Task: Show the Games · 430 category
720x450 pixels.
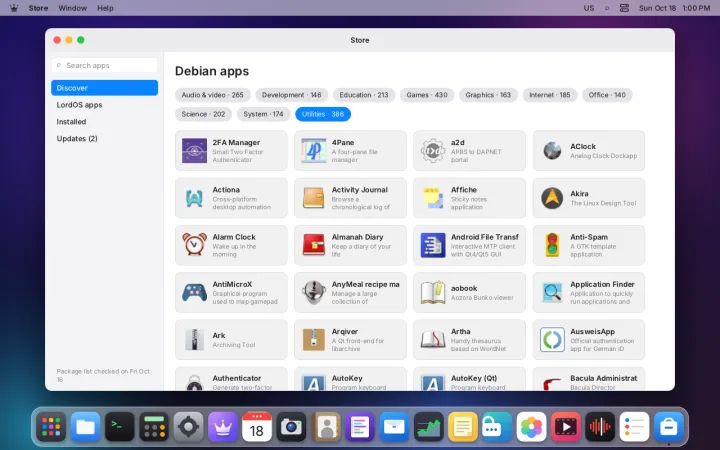Action: pyautogui.click(x=427, y=95)
